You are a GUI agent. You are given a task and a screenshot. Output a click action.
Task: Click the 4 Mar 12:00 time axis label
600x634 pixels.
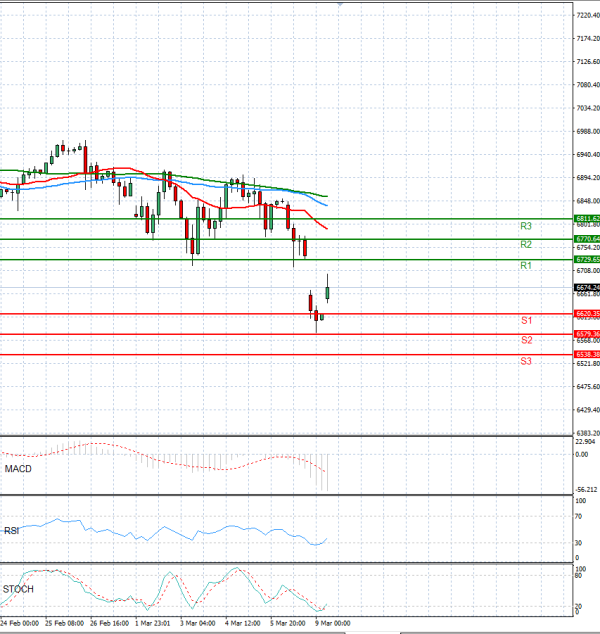tap(242, 623)
